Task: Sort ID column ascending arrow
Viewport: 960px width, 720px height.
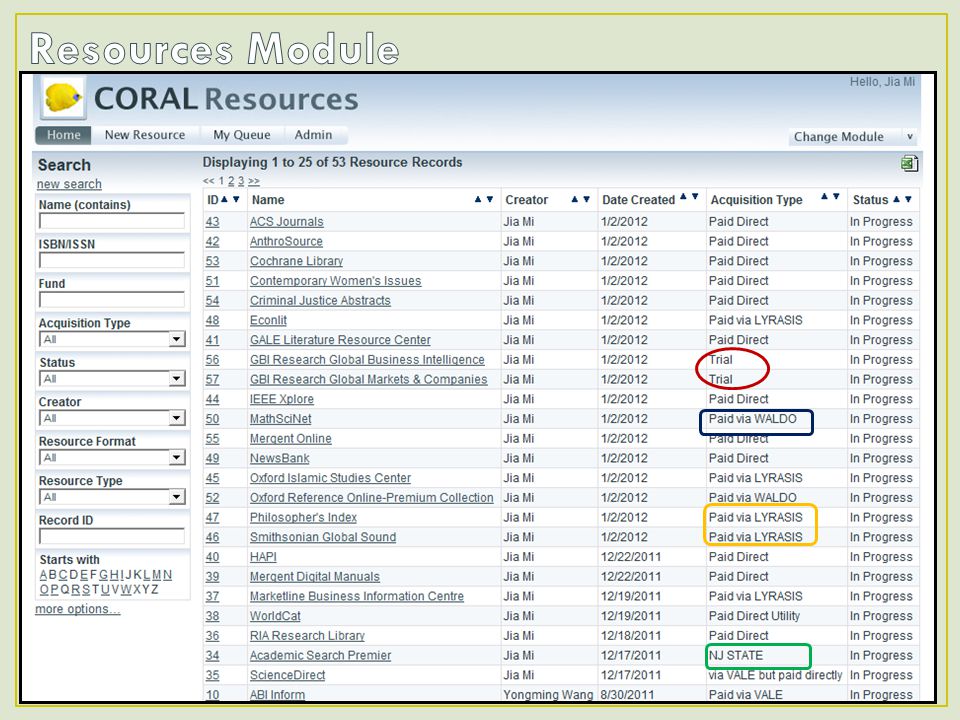Action: (225, 199)
